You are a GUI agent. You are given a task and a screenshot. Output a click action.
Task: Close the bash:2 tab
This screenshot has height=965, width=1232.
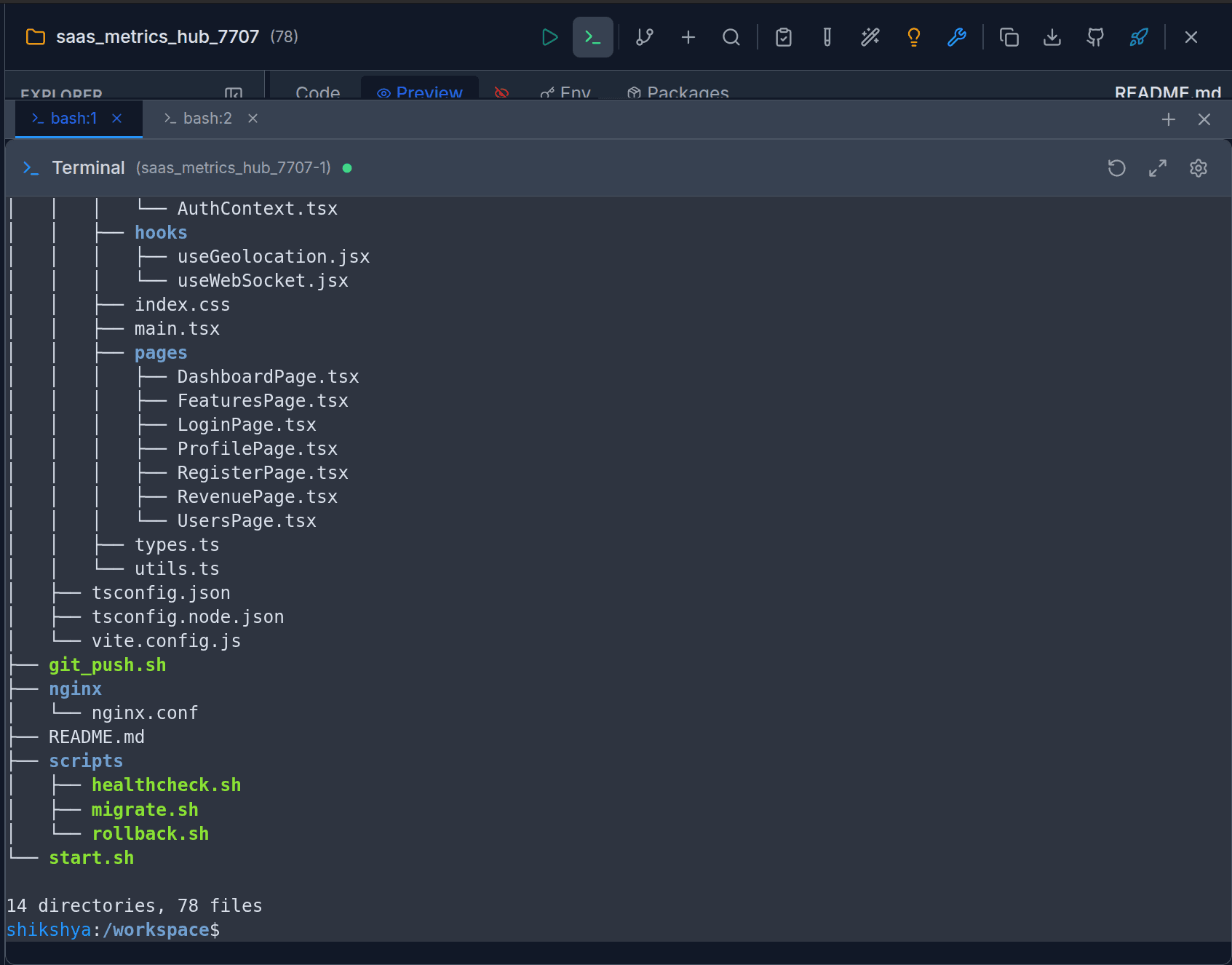point(253,119)
